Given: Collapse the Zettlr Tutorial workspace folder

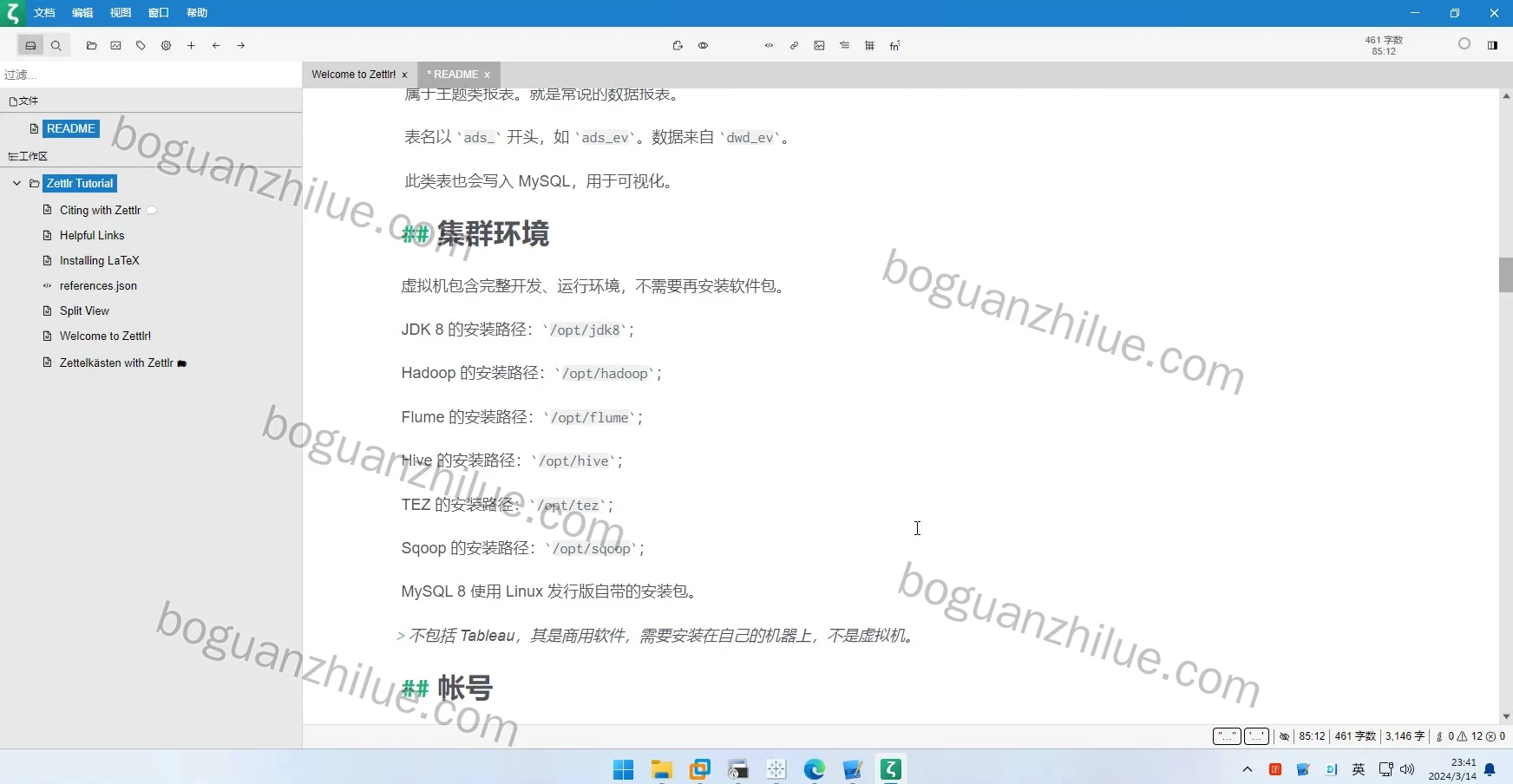Looking at the screenshot, I should [x=16, y=183].
